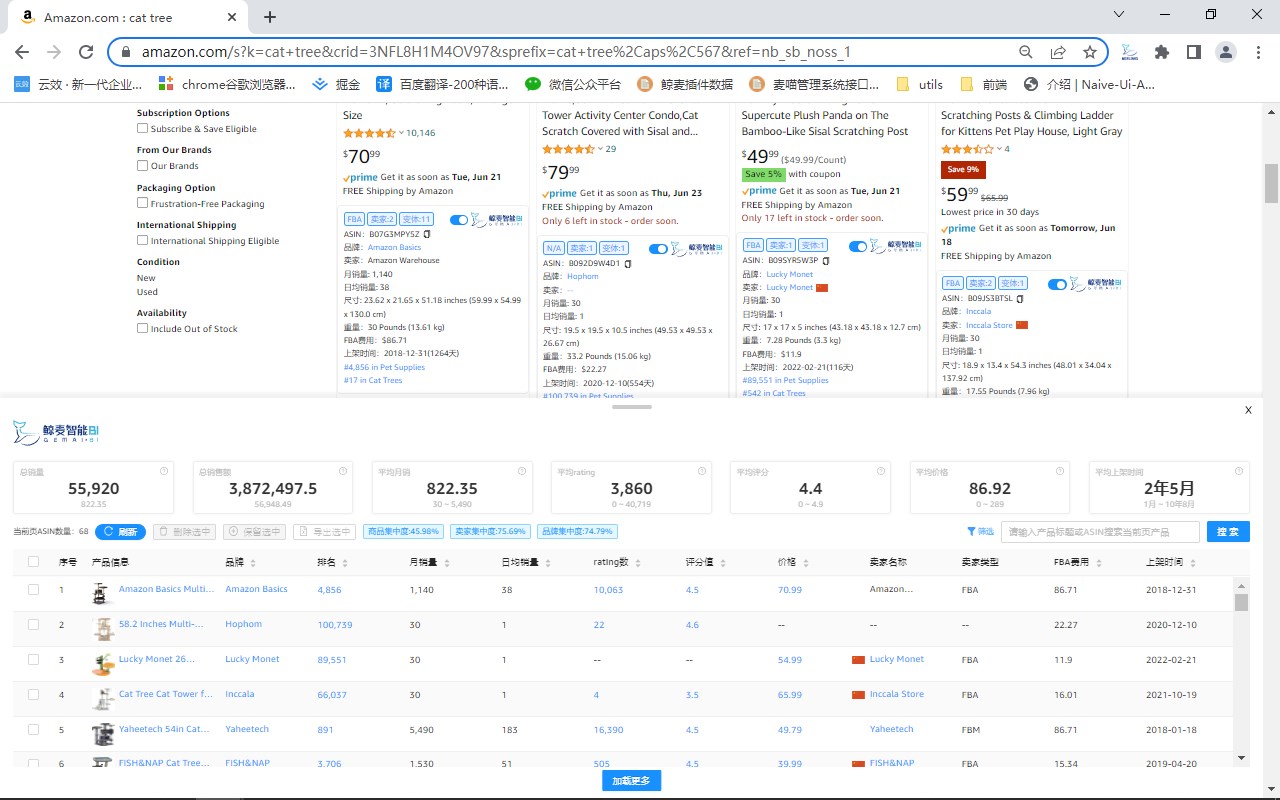This screenshot has width=1280, height=800.
Task: Open the 百度翻译 bookmark
Action: coord(444,84)
